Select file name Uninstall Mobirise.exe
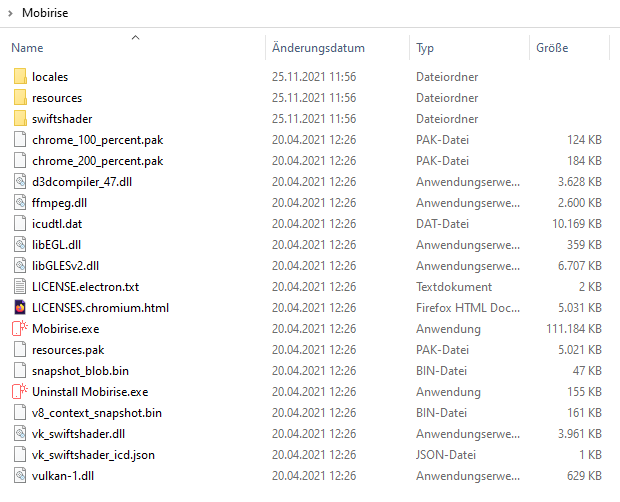The height and width of the screenshot is (502, 620). (x=90, y=392)
